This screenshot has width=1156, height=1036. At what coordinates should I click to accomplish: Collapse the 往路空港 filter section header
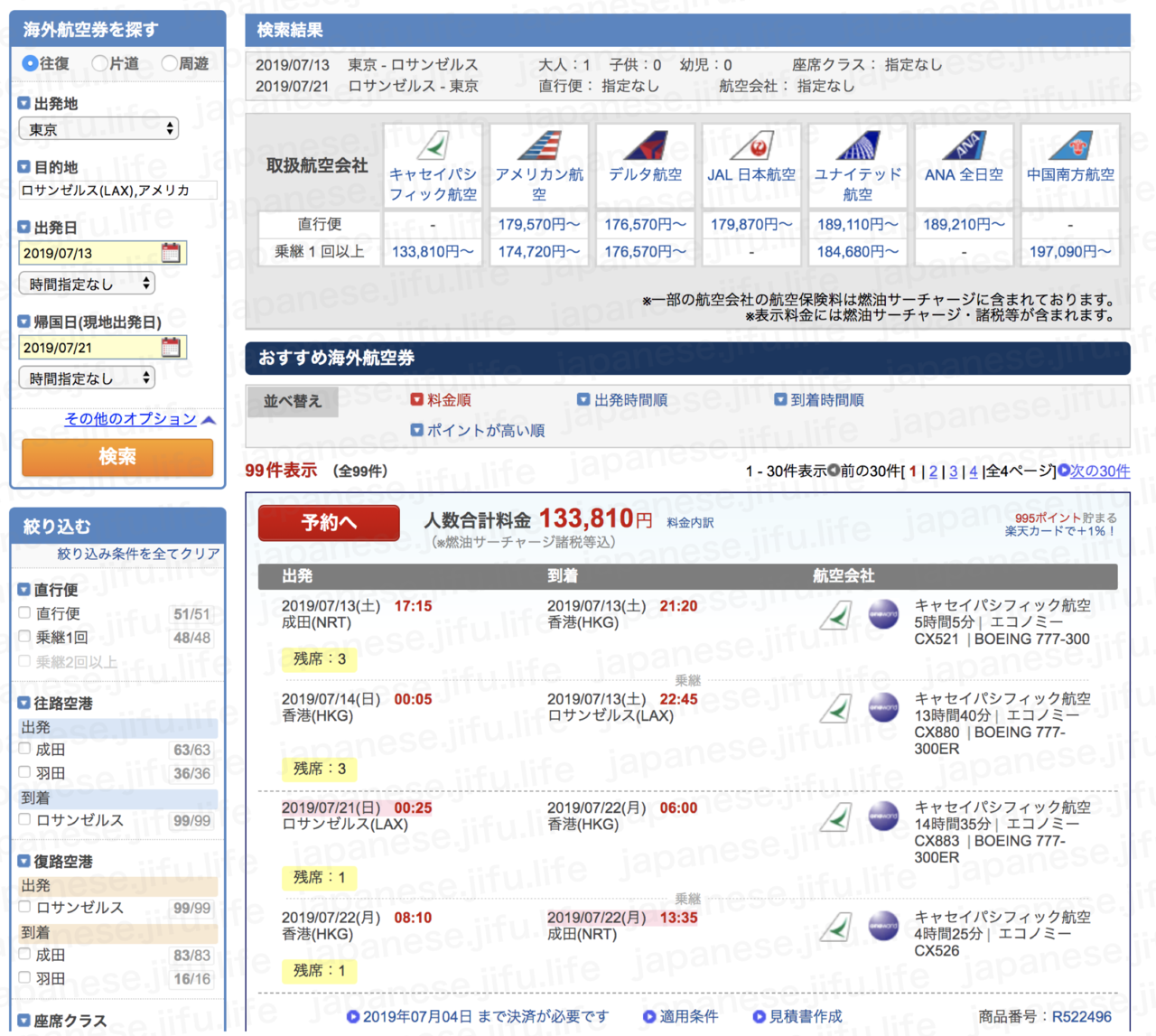click(55, 703)
